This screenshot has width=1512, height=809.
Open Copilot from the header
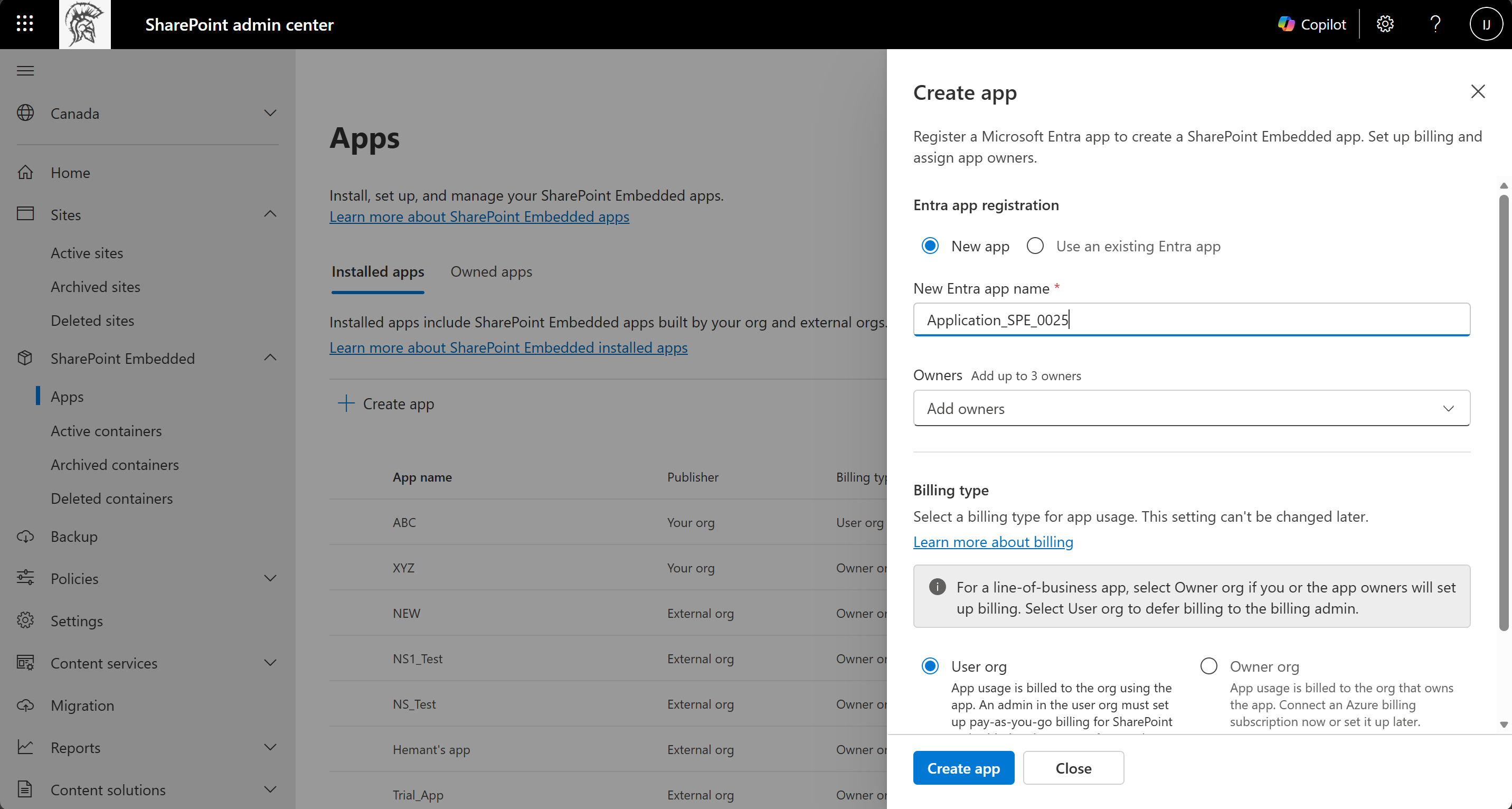(x=1311, y=24)
